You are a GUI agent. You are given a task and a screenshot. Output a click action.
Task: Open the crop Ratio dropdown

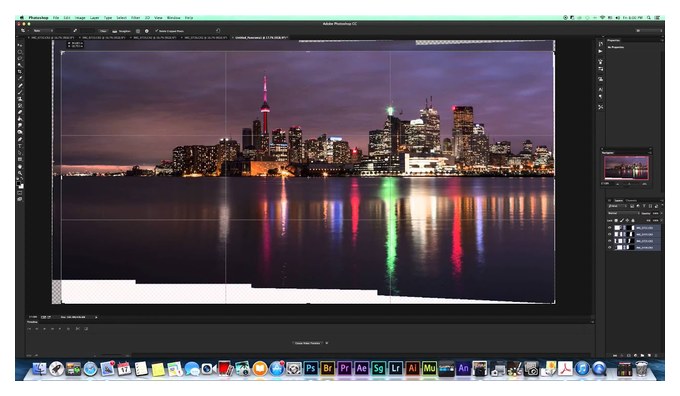43,31
